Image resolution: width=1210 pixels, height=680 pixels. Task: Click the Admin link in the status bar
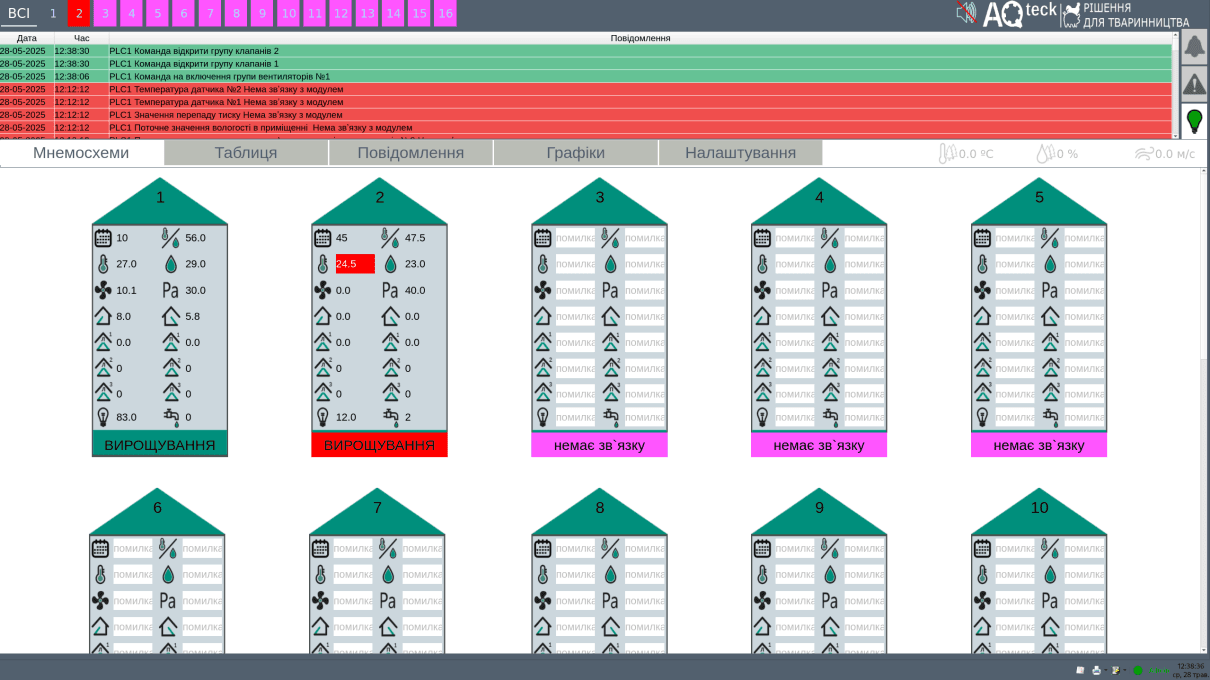pos(1159,670)
